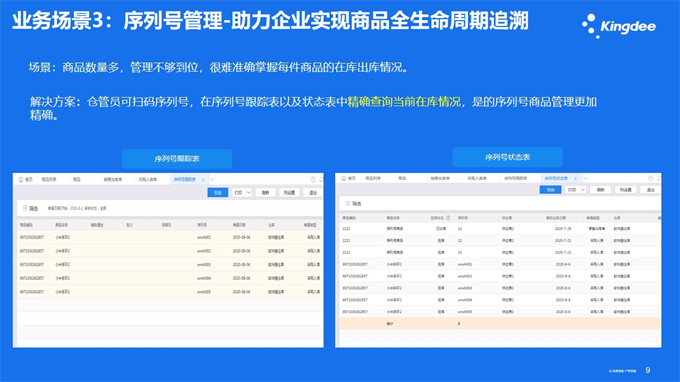Click the help circle icon in left window

[313, 180]
